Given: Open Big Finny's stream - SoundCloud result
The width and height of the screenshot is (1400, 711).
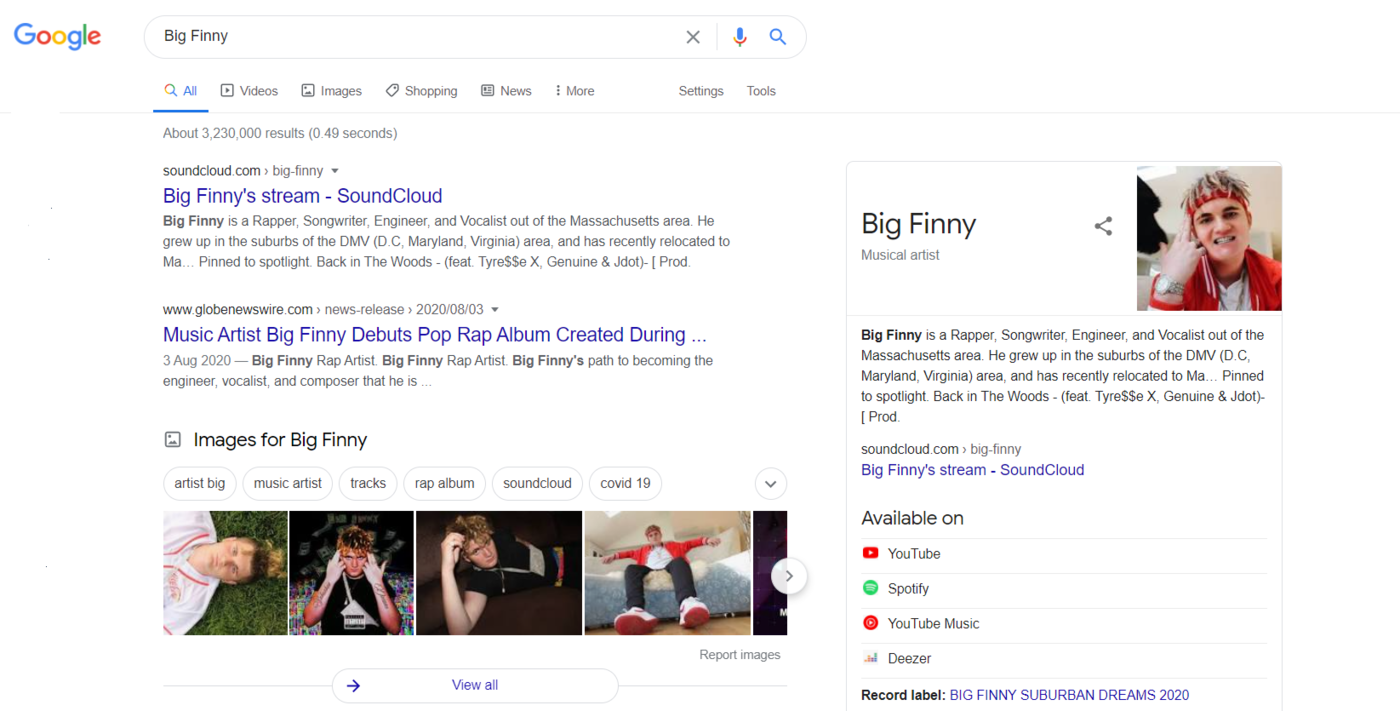Looking at the screenshot, I should pos(303,196).
